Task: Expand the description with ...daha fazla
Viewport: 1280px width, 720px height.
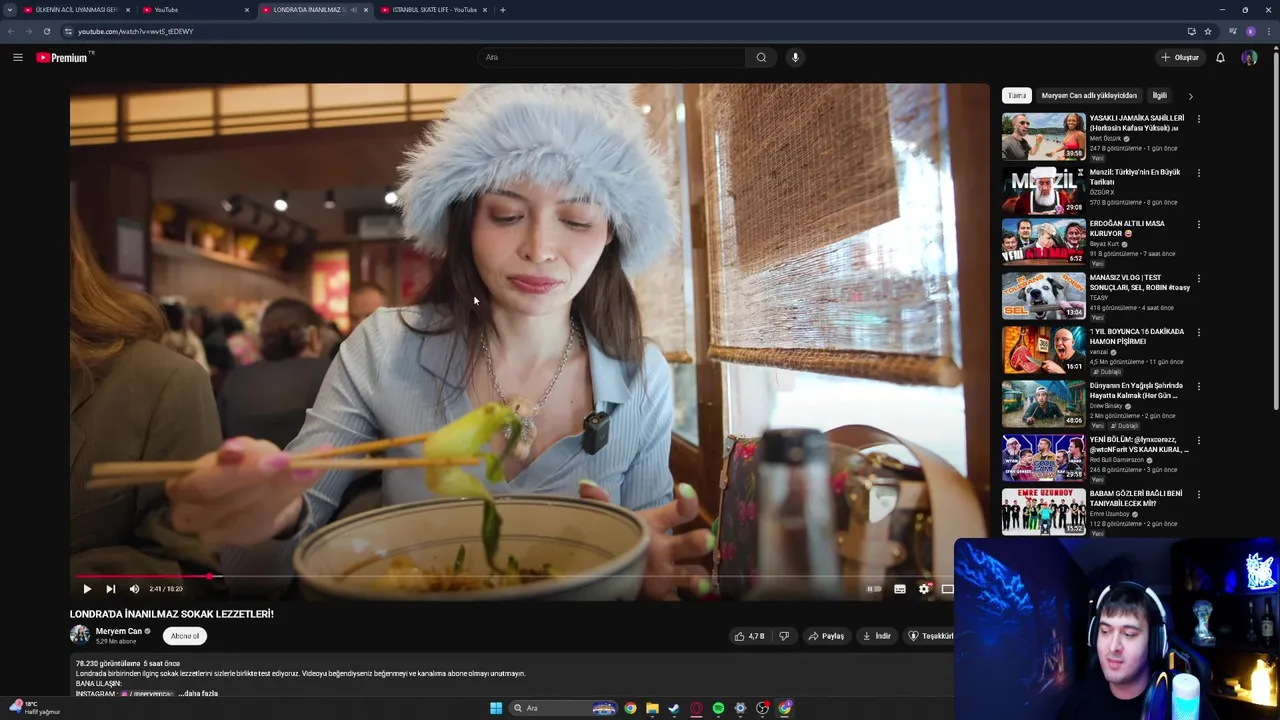Action: click(198, 693)
